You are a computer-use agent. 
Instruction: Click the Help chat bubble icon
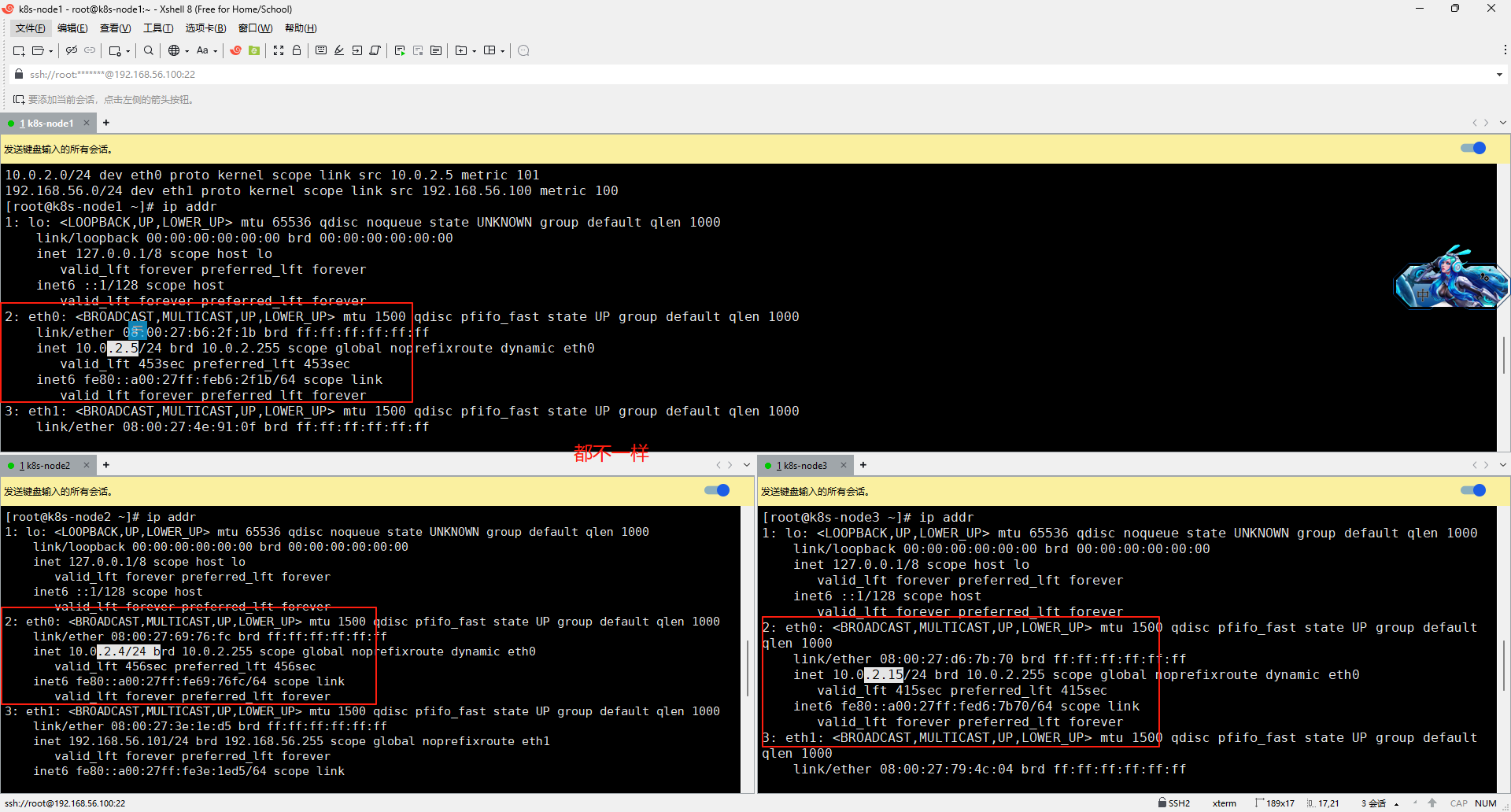(x=523, y=50)
